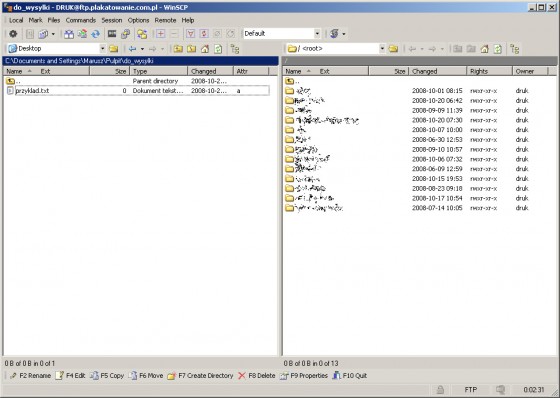
Task: Open the Remote menu
Action: pos(165,20)
